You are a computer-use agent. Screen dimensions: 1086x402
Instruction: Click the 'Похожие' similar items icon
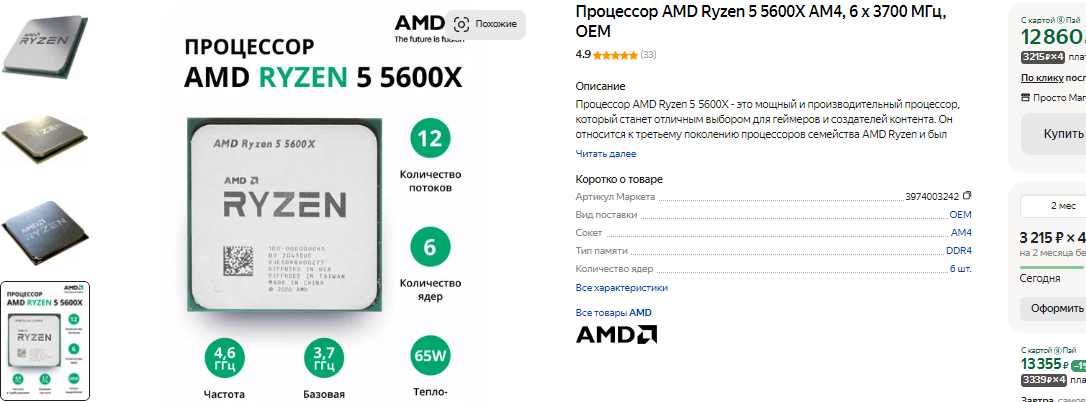pyautogui.click(x=486, y=24)
